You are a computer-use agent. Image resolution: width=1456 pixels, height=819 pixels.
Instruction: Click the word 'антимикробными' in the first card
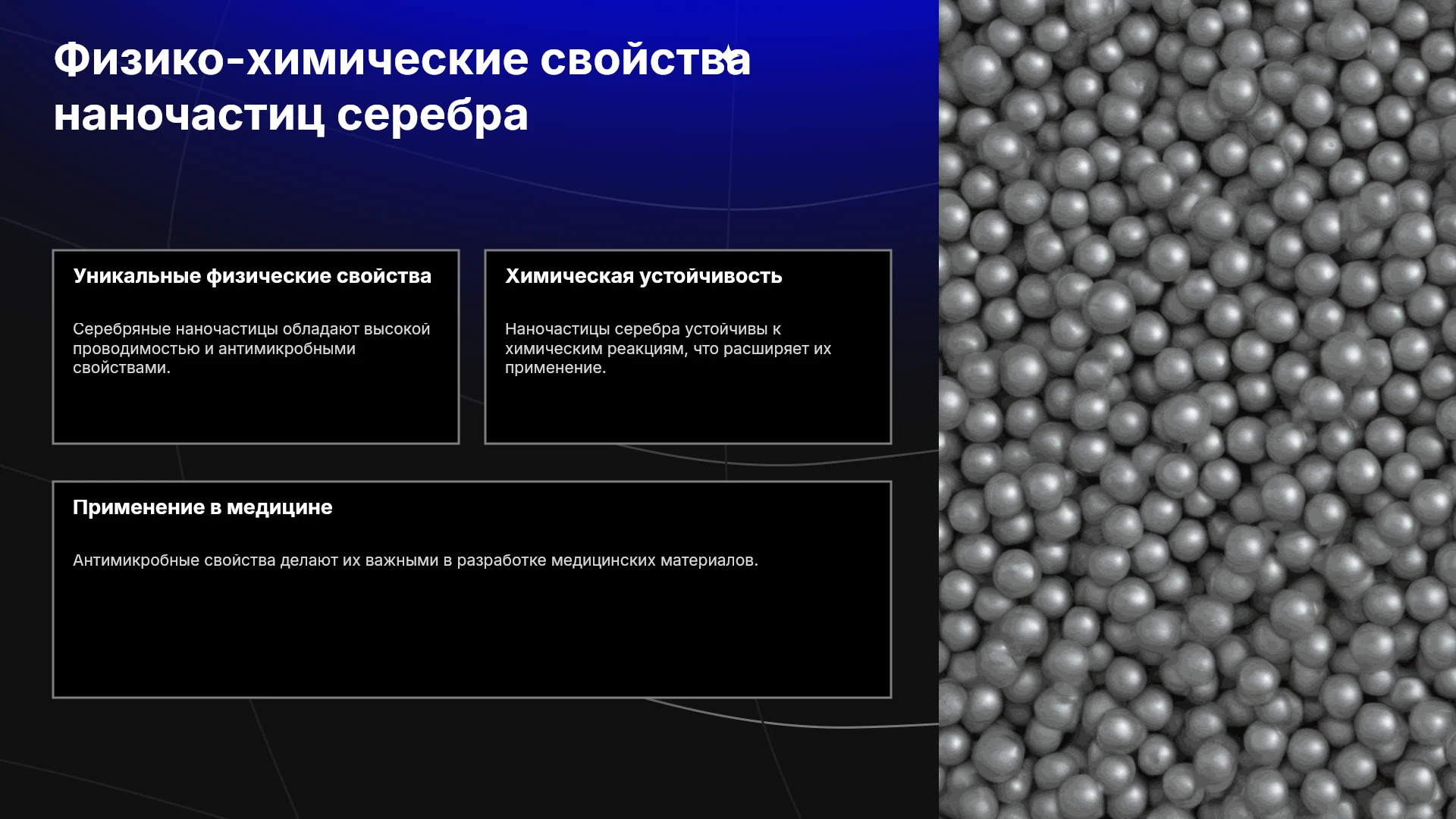click(287, 349)
